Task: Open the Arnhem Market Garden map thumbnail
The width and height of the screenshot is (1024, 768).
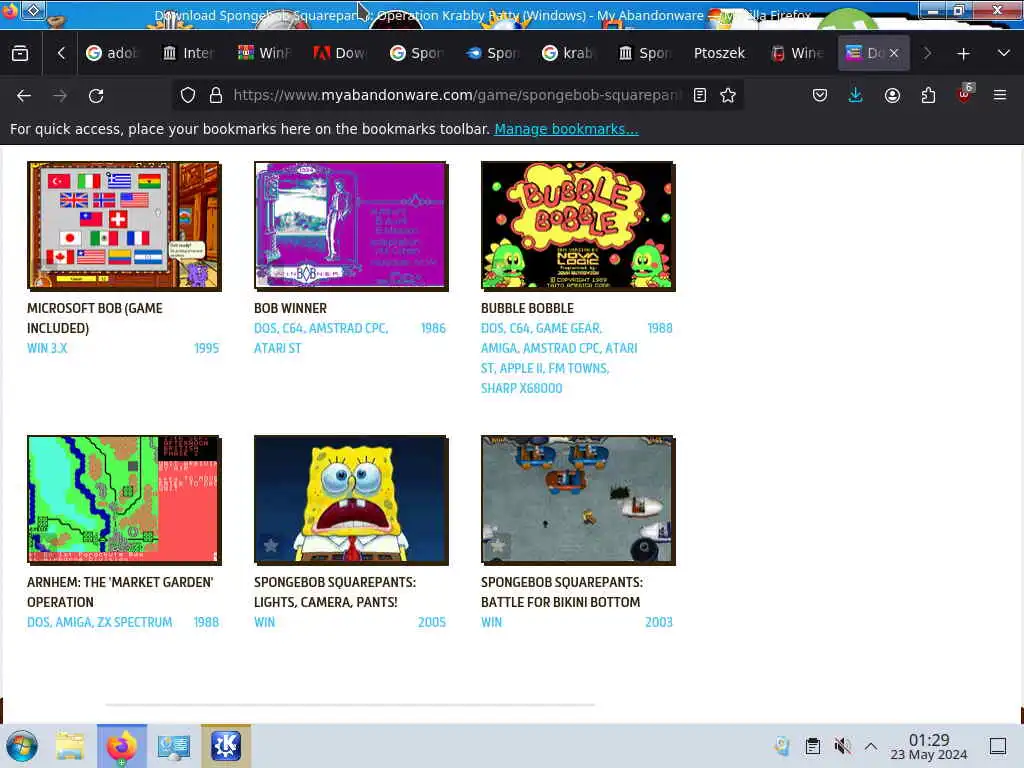Action: pos(124,500)
